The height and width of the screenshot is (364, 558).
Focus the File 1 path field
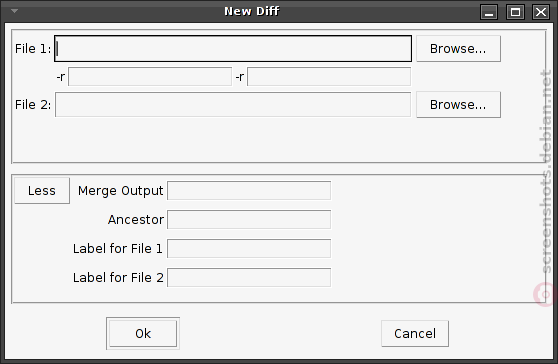coord(233,48)
